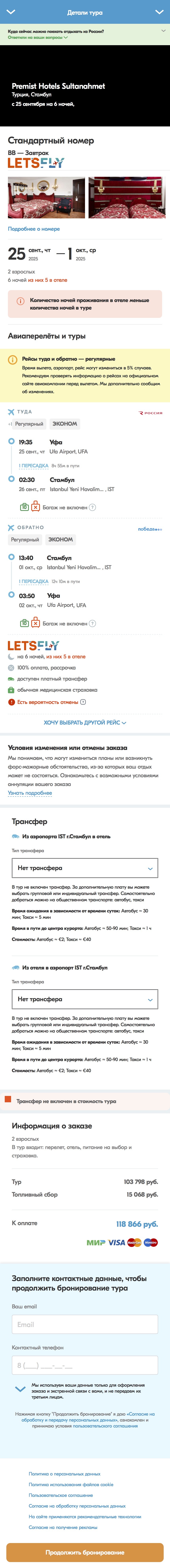Viewport: 170px width, 1568px height.
Task: Click the warning info icon in pink notice
Action: 20,301
